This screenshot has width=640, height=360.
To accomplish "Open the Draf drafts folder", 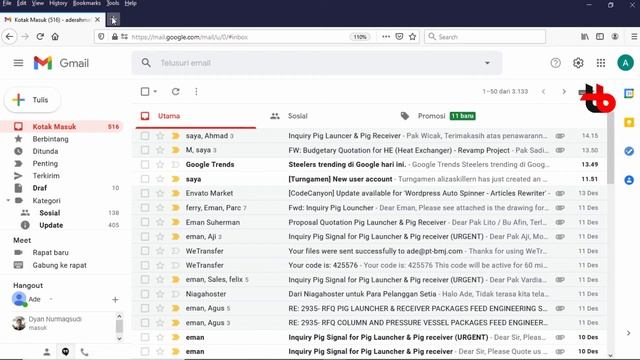I will coord(40,188).
